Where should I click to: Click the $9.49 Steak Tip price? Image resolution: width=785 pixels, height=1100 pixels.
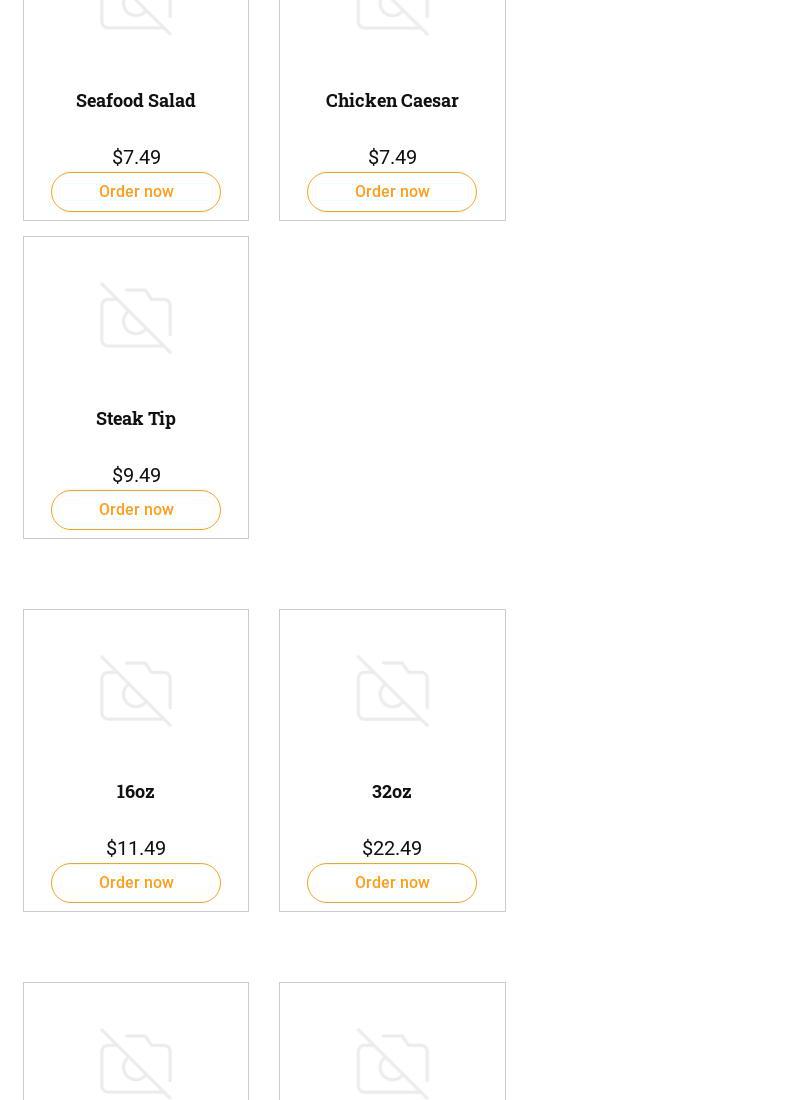click(136, 475)
